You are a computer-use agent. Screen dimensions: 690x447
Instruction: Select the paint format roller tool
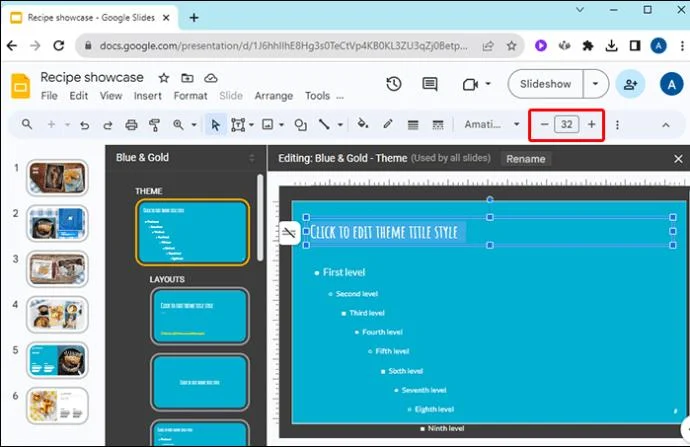154,125
